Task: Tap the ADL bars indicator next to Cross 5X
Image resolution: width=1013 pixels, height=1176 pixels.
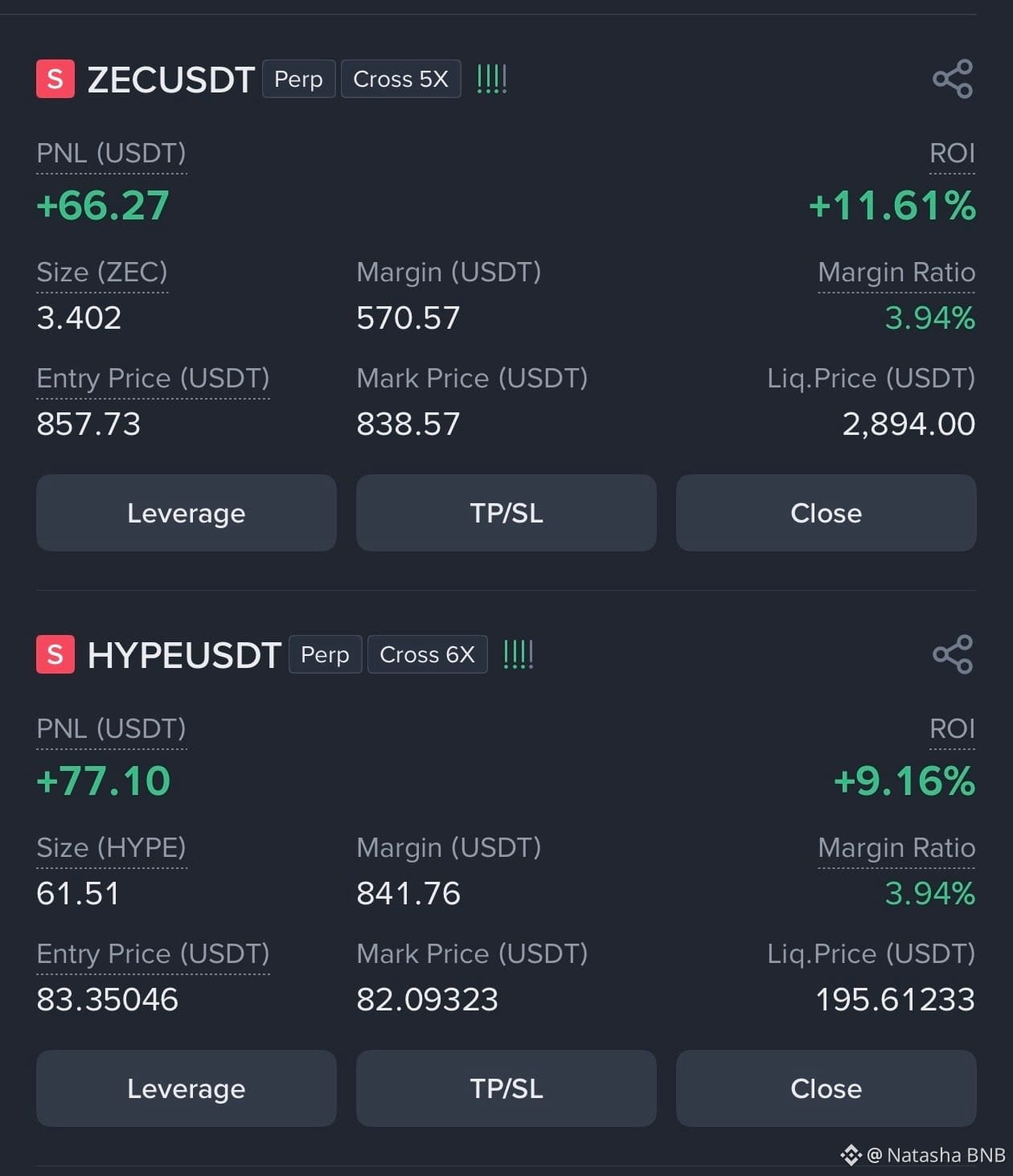Action: point(491,79)
